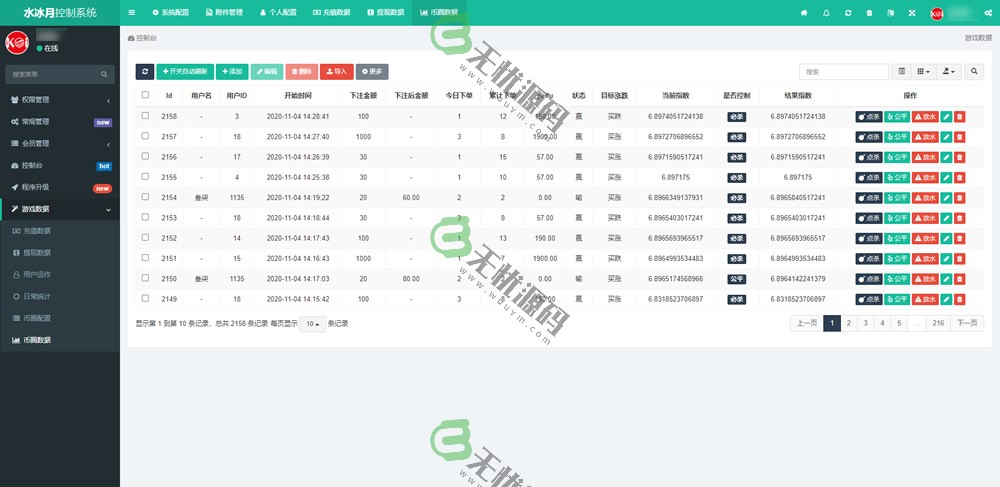Open 附件管理 tab in top navigation
The image size is (1000, 487).
224,13
